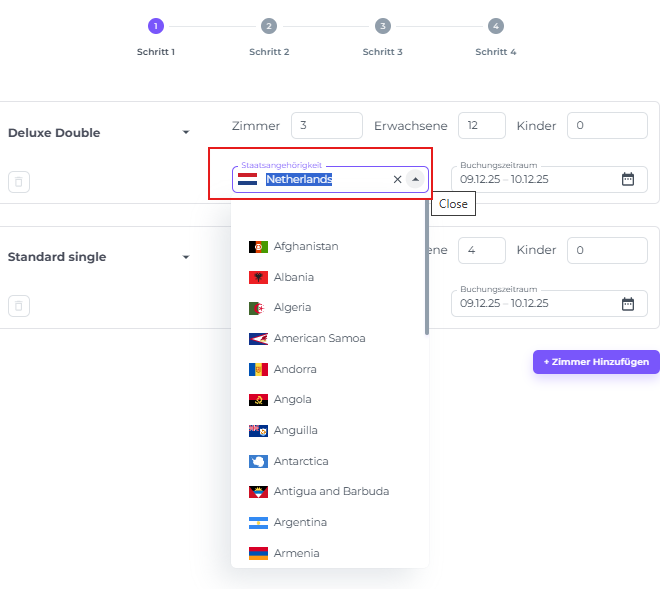Jump to Schritt 3 step

[382, 27]
